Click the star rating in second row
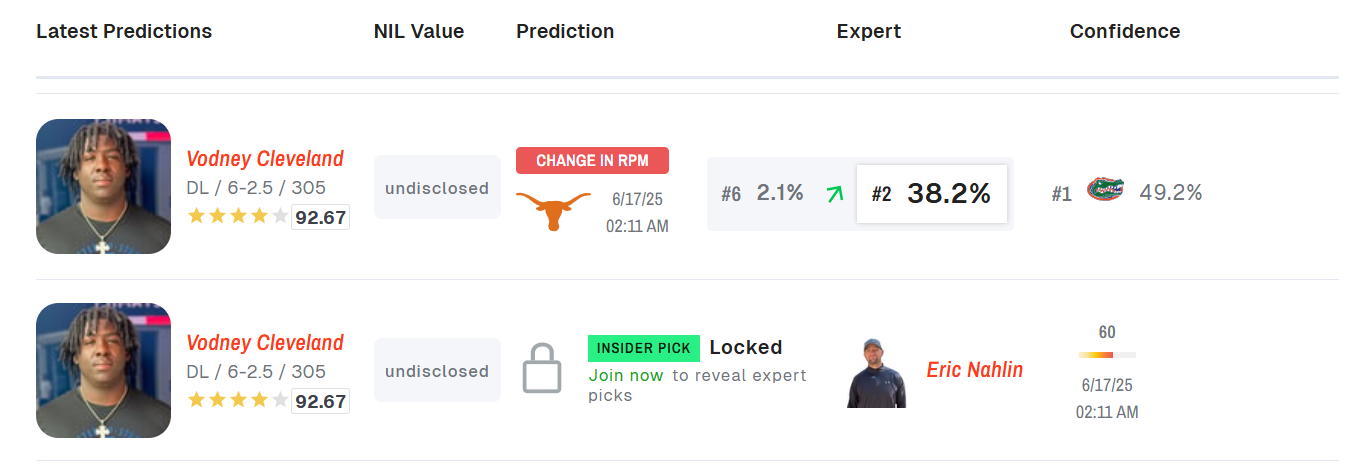This screenshot has height=472, width=1351. pos(238,401)
